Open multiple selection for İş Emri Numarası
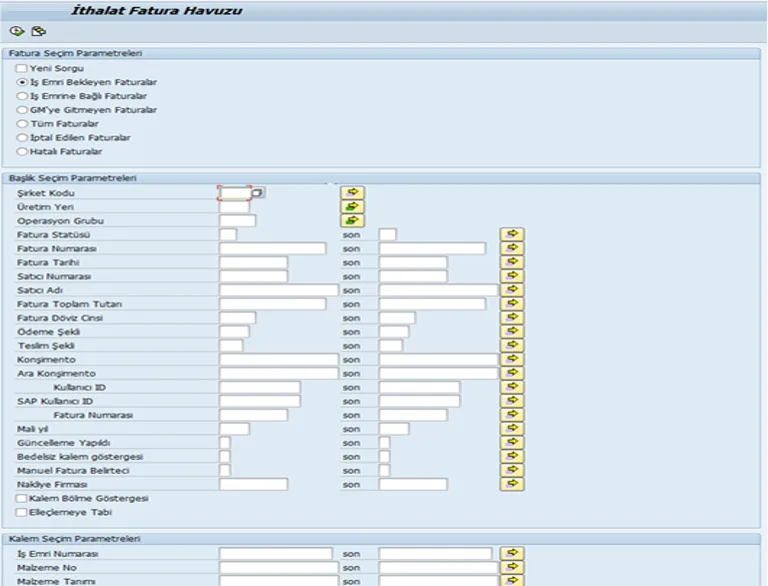The width and height of the screenshot is (768, 586). coord(512,553)
